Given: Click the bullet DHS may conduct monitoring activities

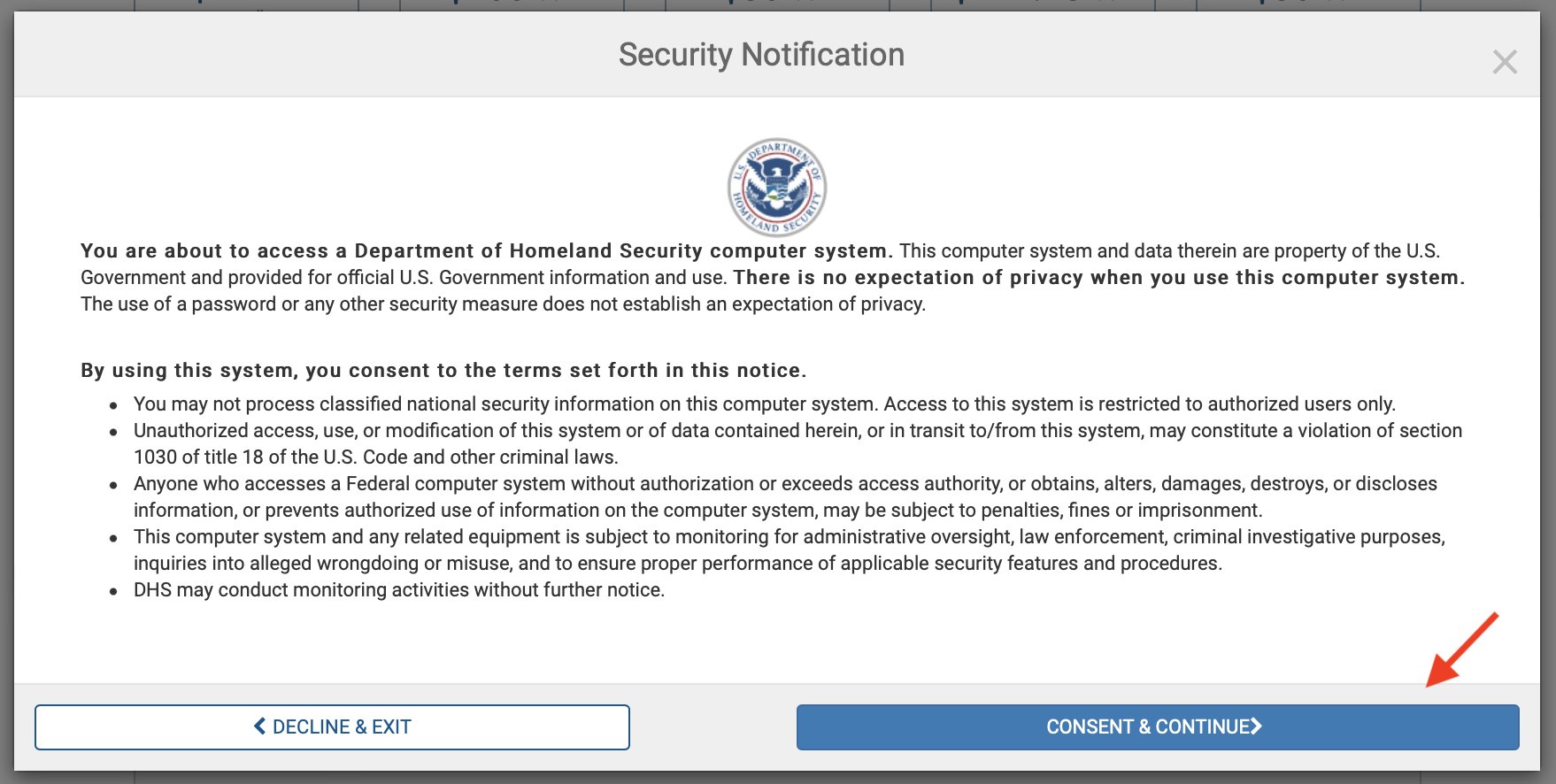Looking at the screenshot, I should tap(399, 590).
